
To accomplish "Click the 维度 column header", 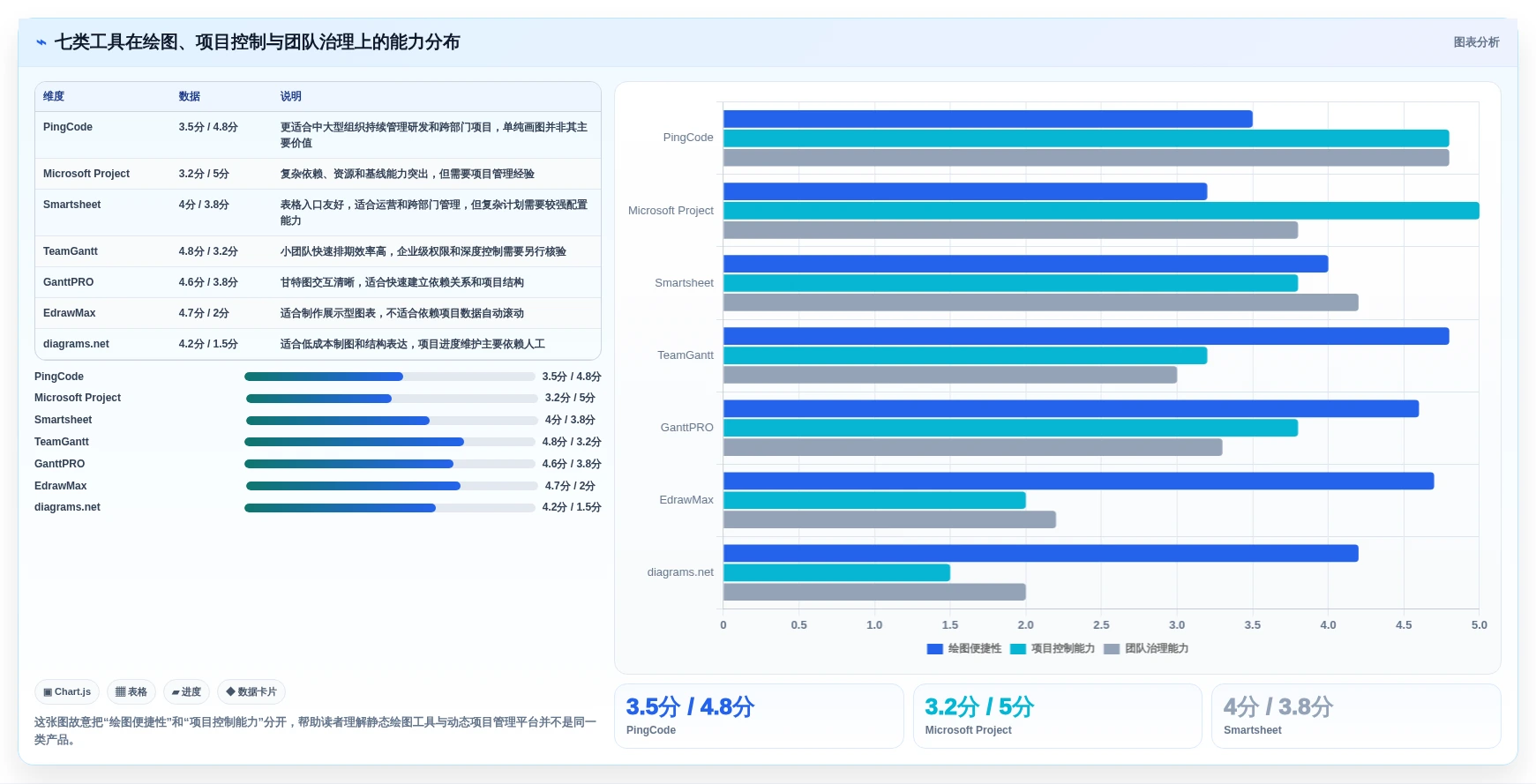I will click(x=54, y=96).
